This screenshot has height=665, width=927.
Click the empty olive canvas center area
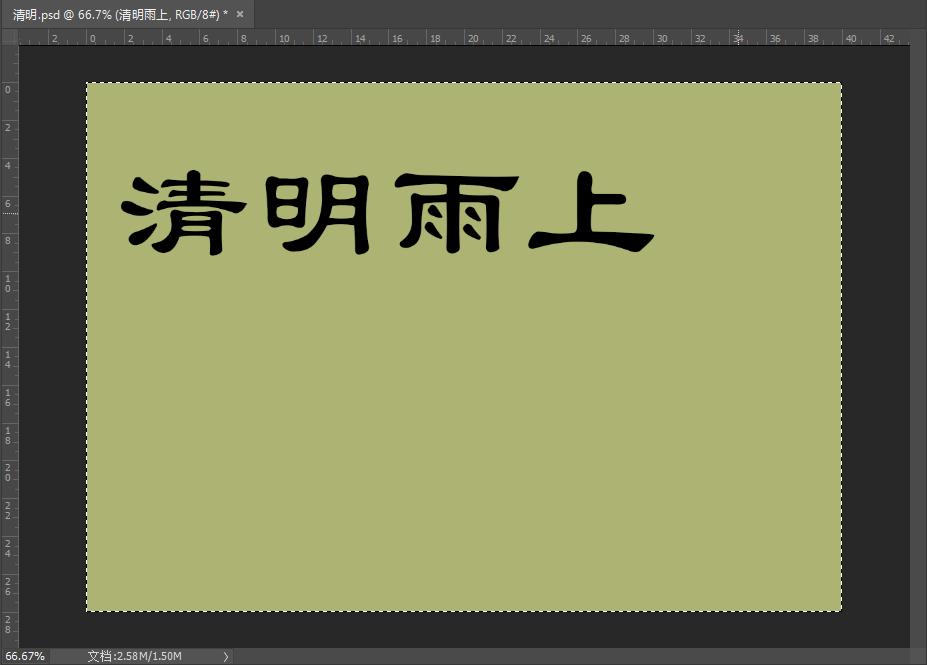coord(463,420)
